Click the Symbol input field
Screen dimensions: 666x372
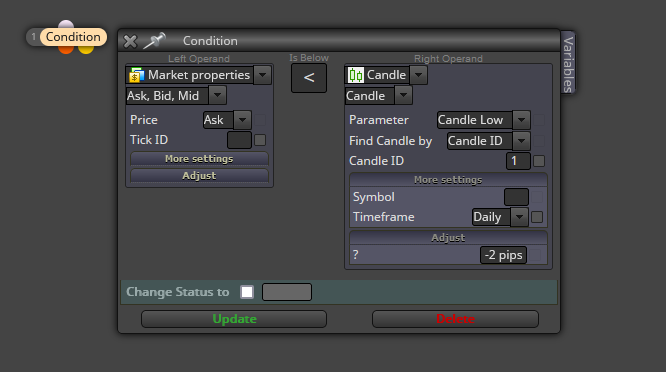click(516, 197)
